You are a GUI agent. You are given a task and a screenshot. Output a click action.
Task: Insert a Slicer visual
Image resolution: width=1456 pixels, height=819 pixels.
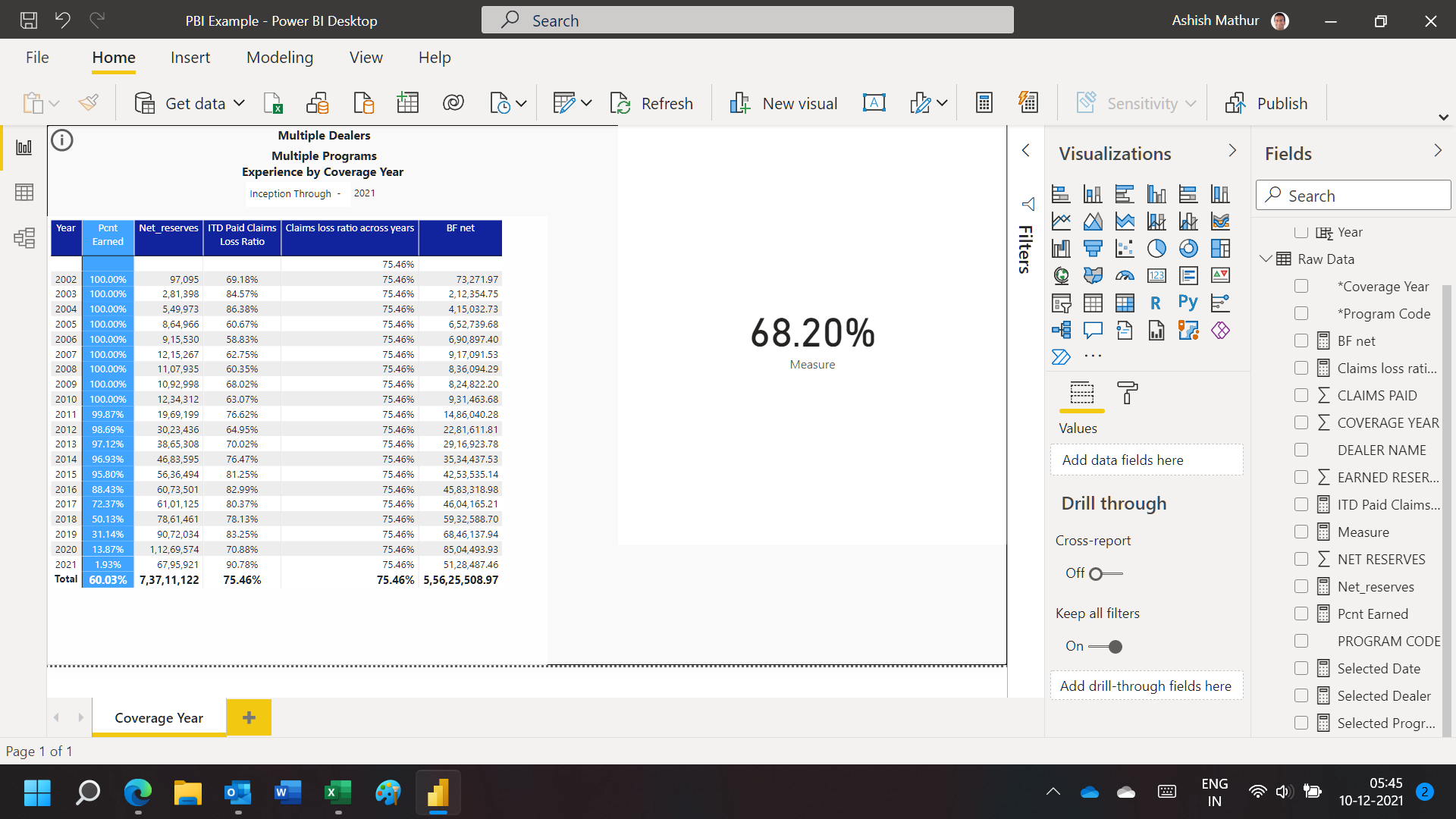click(x=1061, y=303)
